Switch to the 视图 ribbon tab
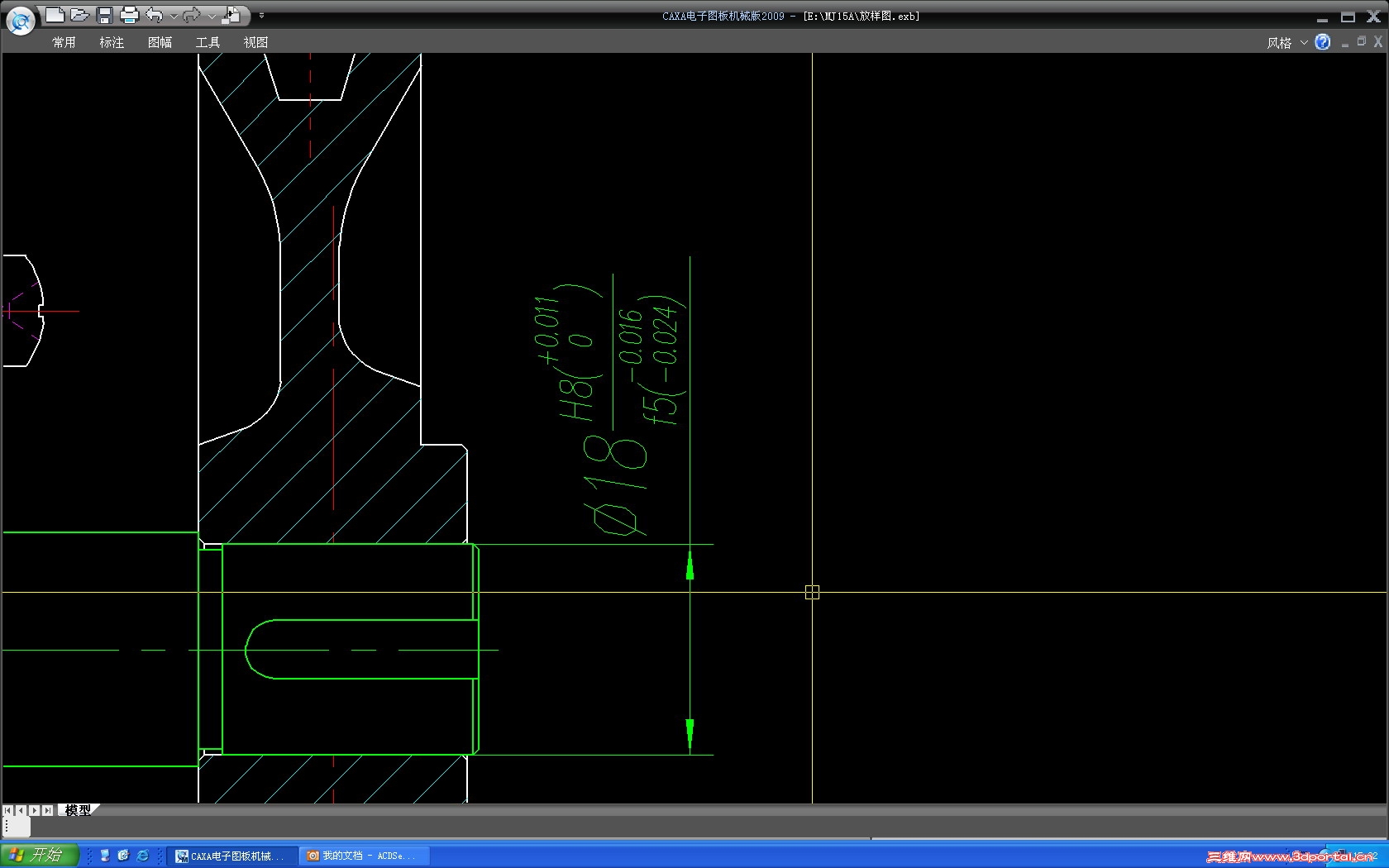This screenshot has height=868, width=1389. click(255, 42)
